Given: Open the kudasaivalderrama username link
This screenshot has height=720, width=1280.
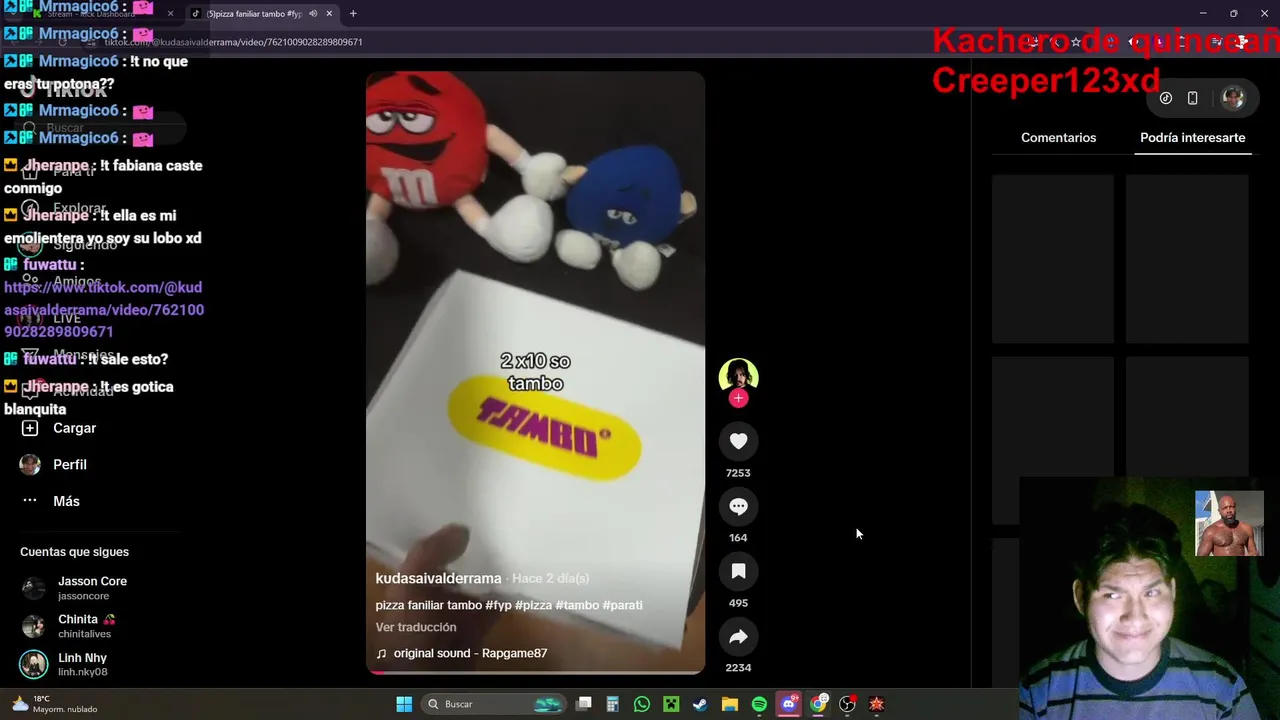Looking at the screenshot, I should coord(438,579).
